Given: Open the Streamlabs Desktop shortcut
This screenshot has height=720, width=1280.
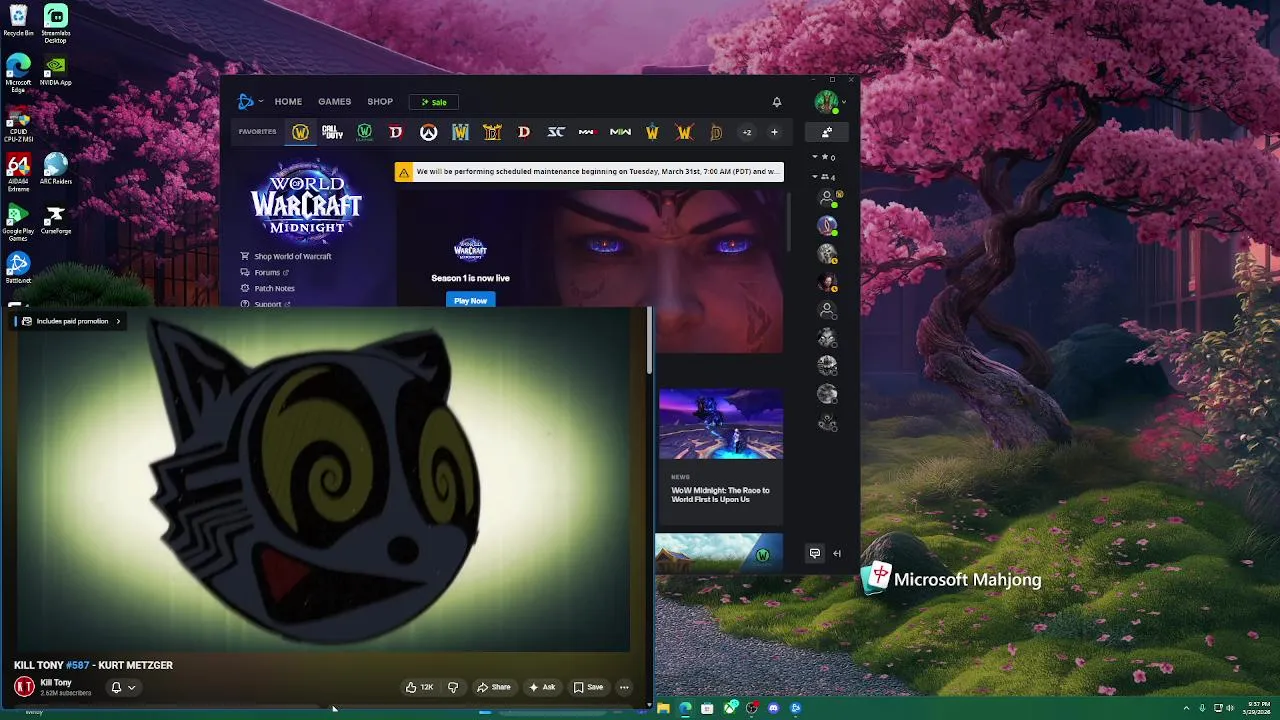Looking at the screenshot, I should coord(56,23).
